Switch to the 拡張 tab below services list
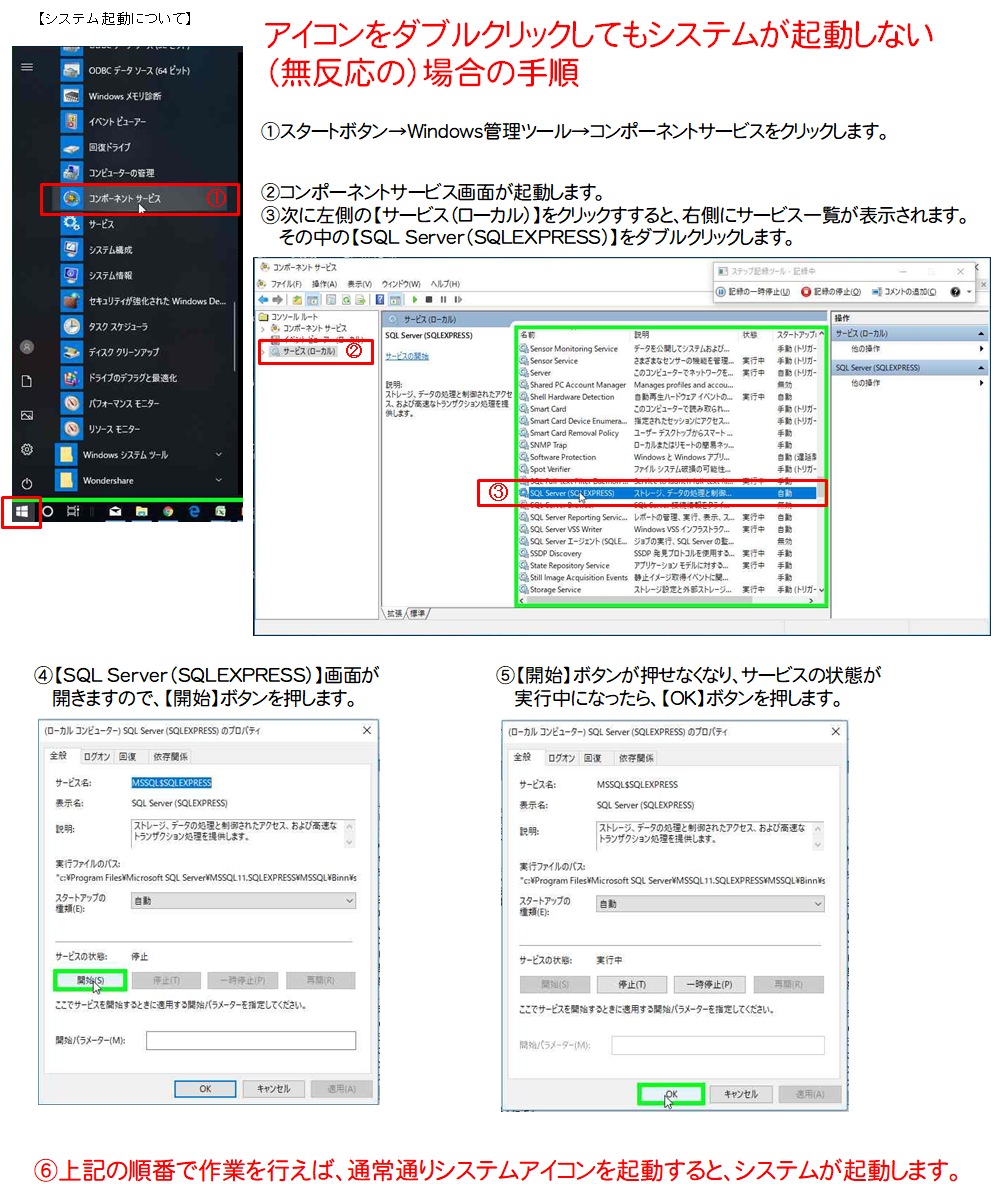This screenshot has width=1006, height=1189. coord(394,613)
